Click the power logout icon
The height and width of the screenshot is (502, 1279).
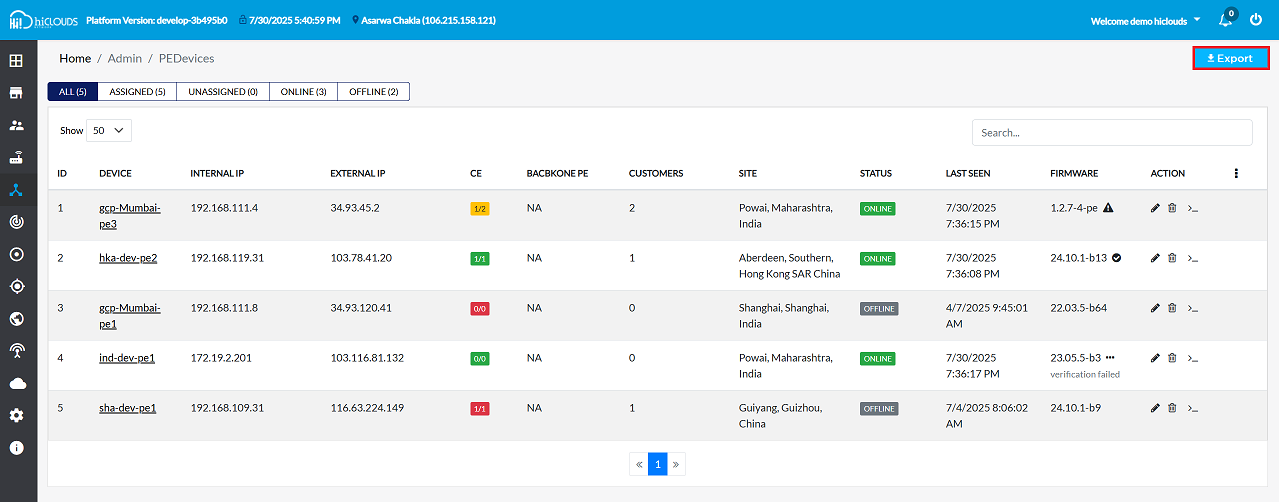click(1256, 20)
